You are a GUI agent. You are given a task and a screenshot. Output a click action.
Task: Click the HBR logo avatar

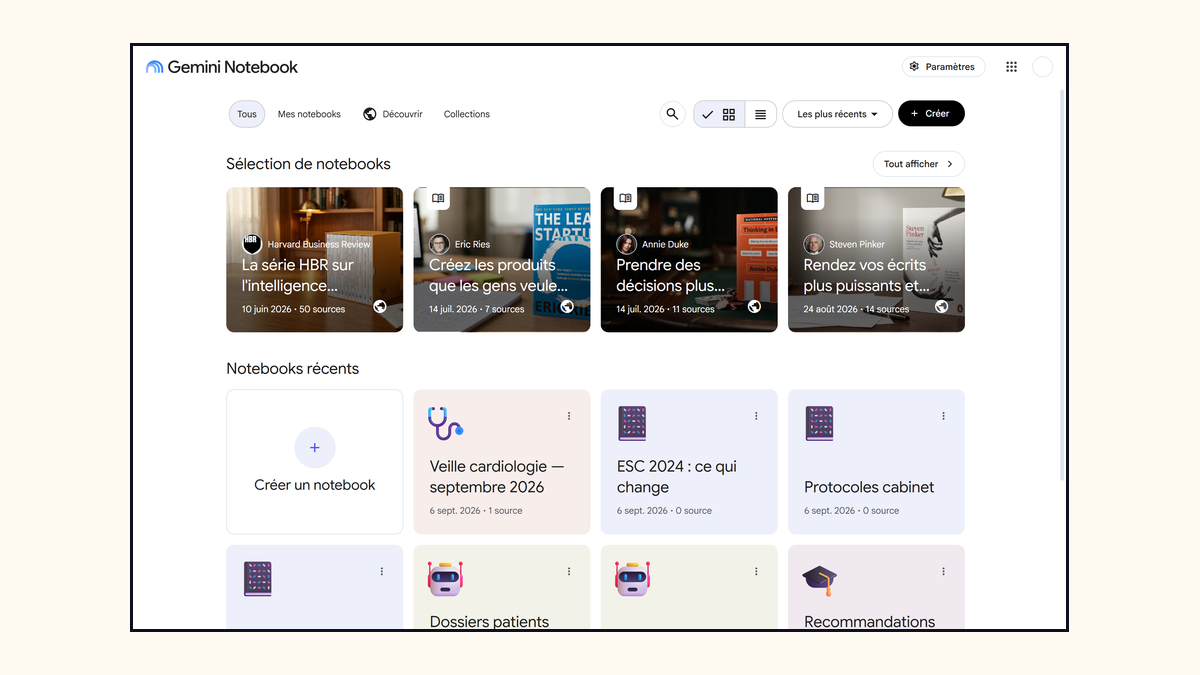pos(252,244)
